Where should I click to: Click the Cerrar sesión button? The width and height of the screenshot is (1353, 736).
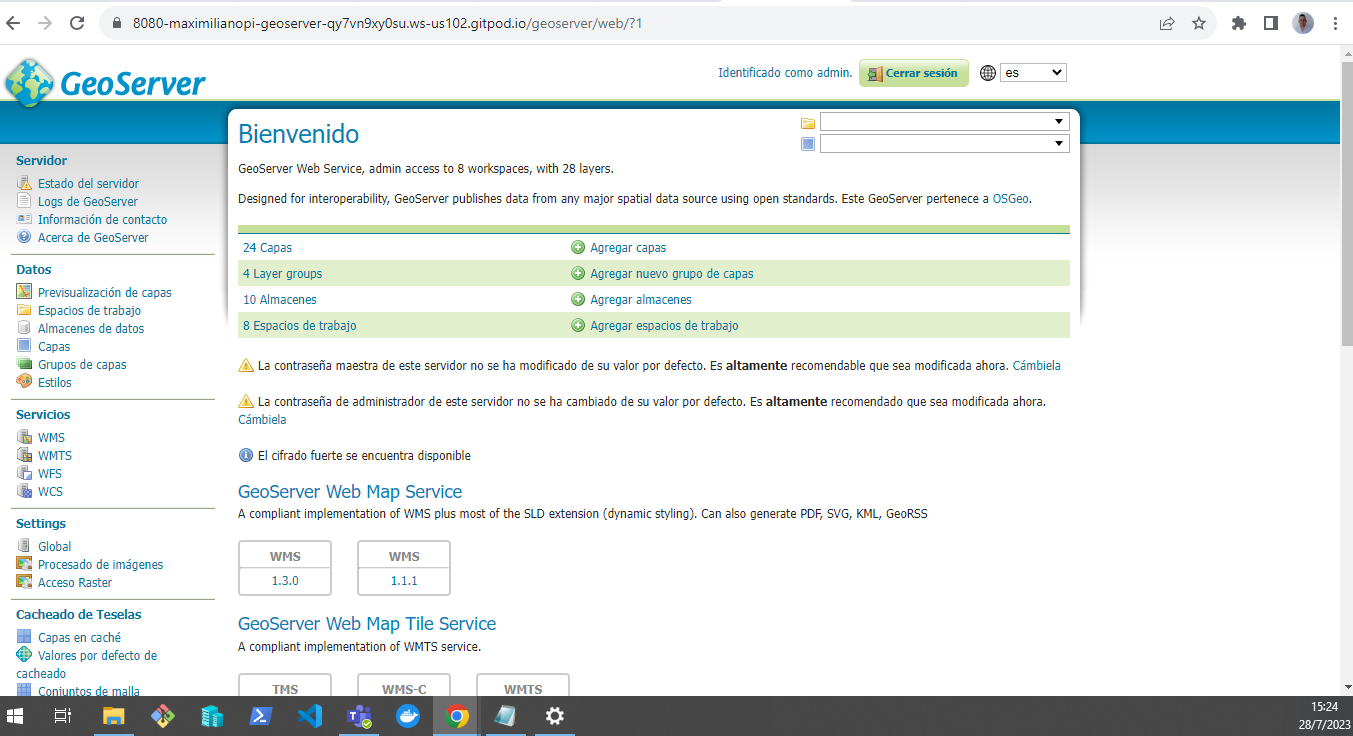[914, 73]
